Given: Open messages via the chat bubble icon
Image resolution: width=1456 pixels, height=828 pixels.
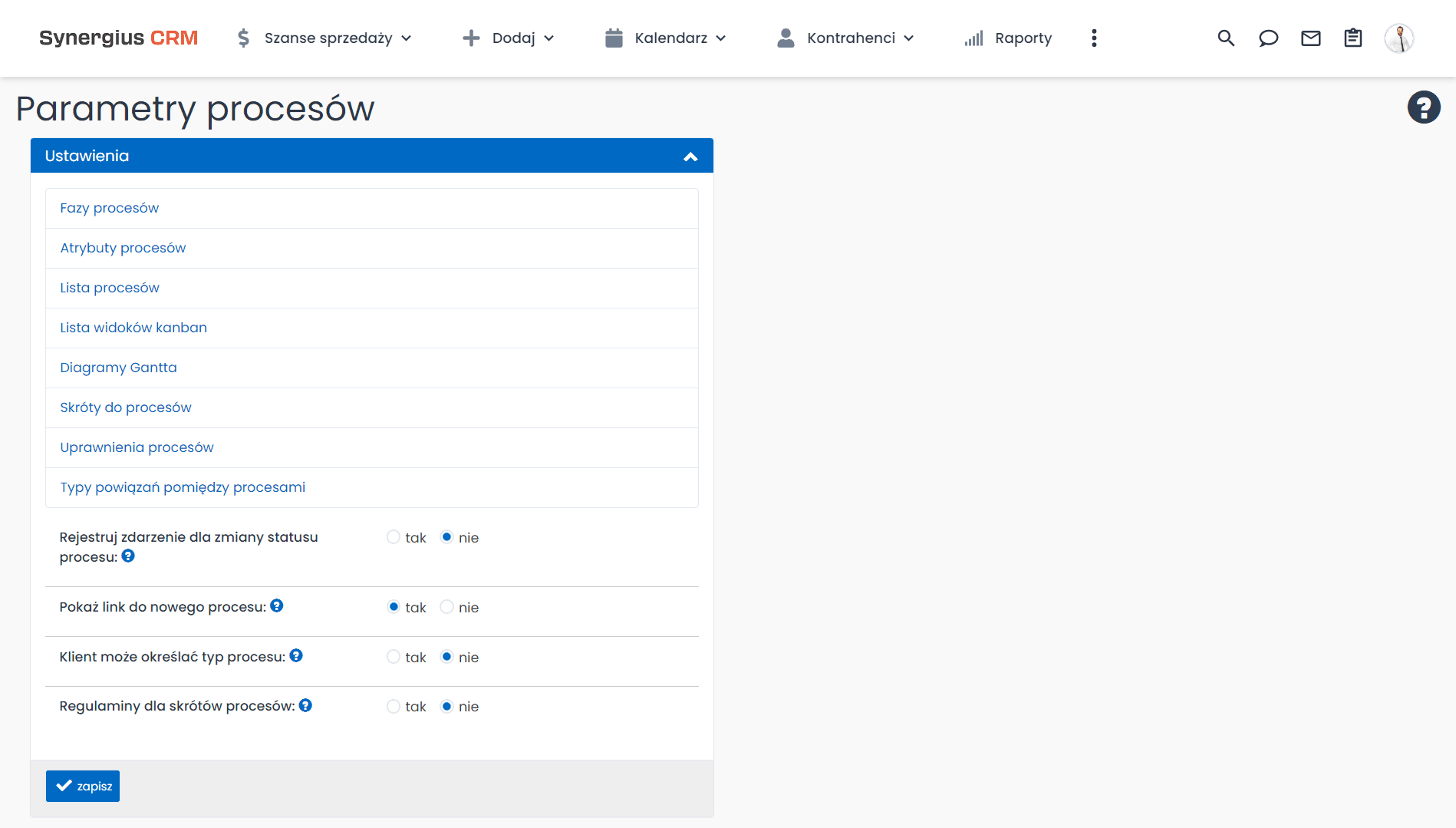Looking at the screenshot, I should click(1268, 38).
